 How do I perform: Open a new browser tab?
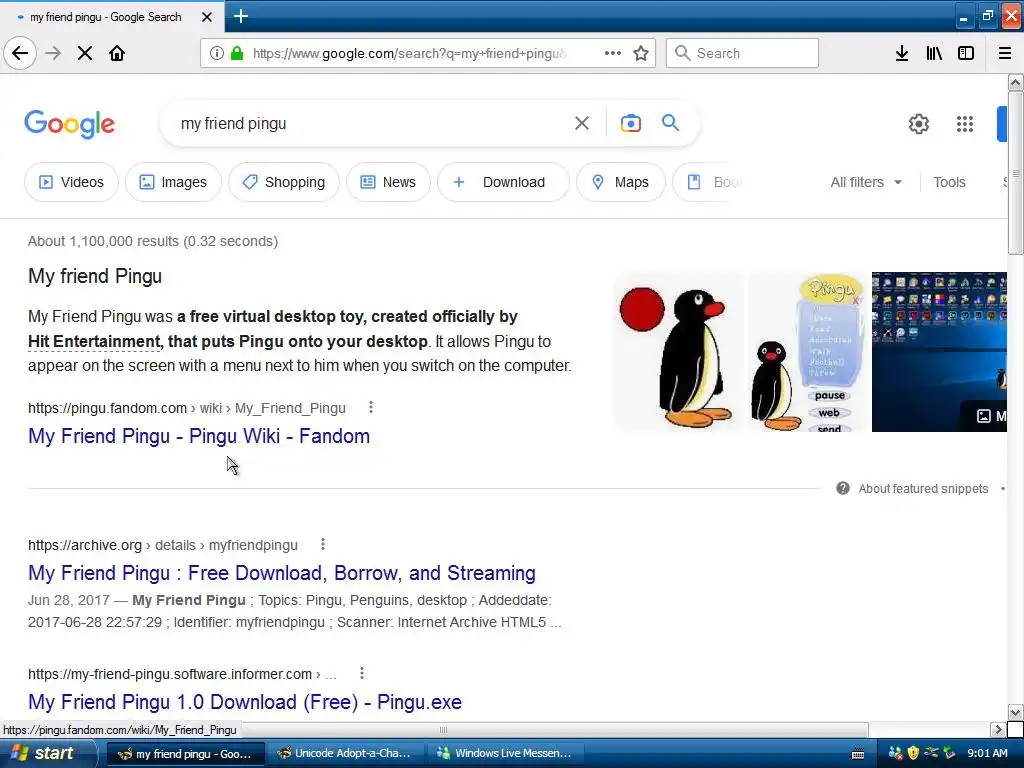(x=240, y=16)
